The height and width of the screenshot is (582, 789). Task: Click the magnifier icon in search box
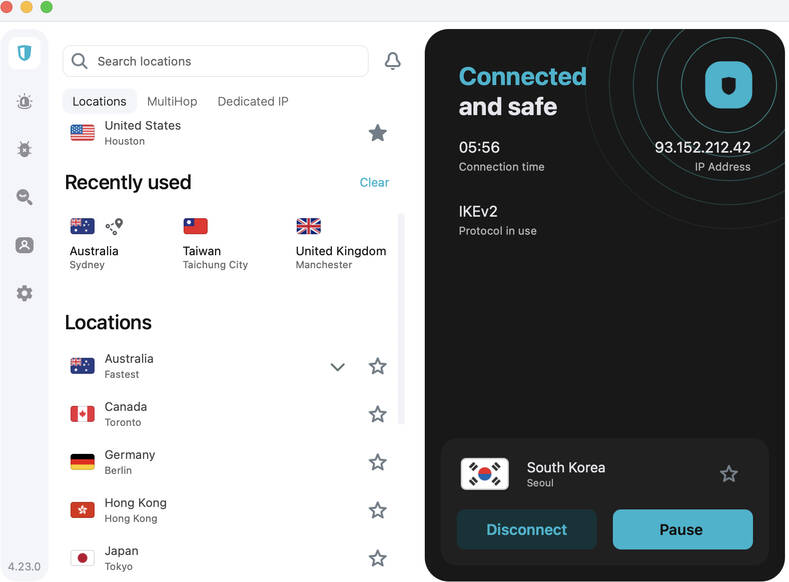80,61
